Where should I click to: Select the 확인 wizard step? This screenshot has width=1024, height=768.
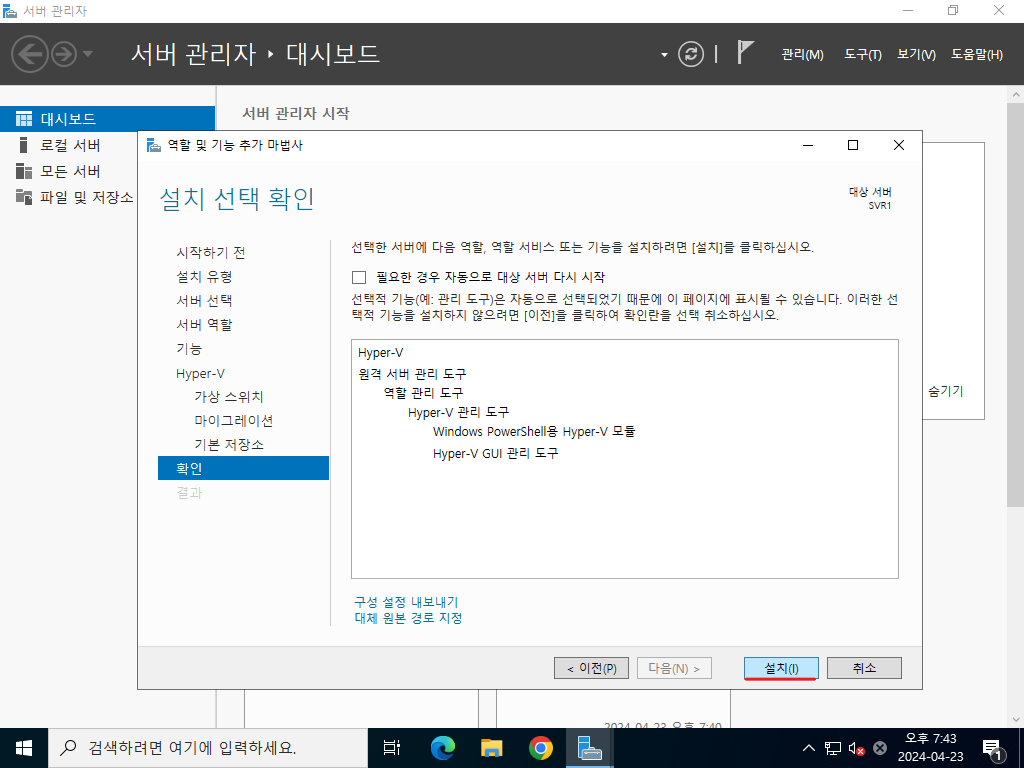243,468
